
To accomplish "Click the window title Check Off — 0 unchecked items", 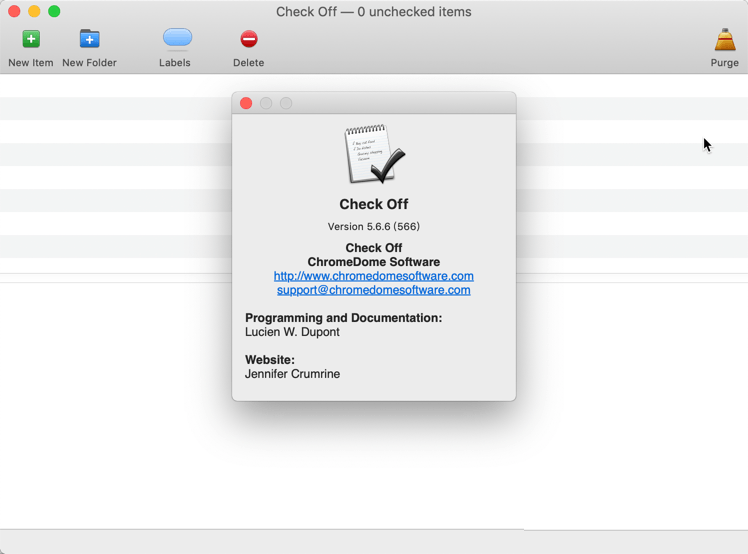I will [x=374, y=12].
